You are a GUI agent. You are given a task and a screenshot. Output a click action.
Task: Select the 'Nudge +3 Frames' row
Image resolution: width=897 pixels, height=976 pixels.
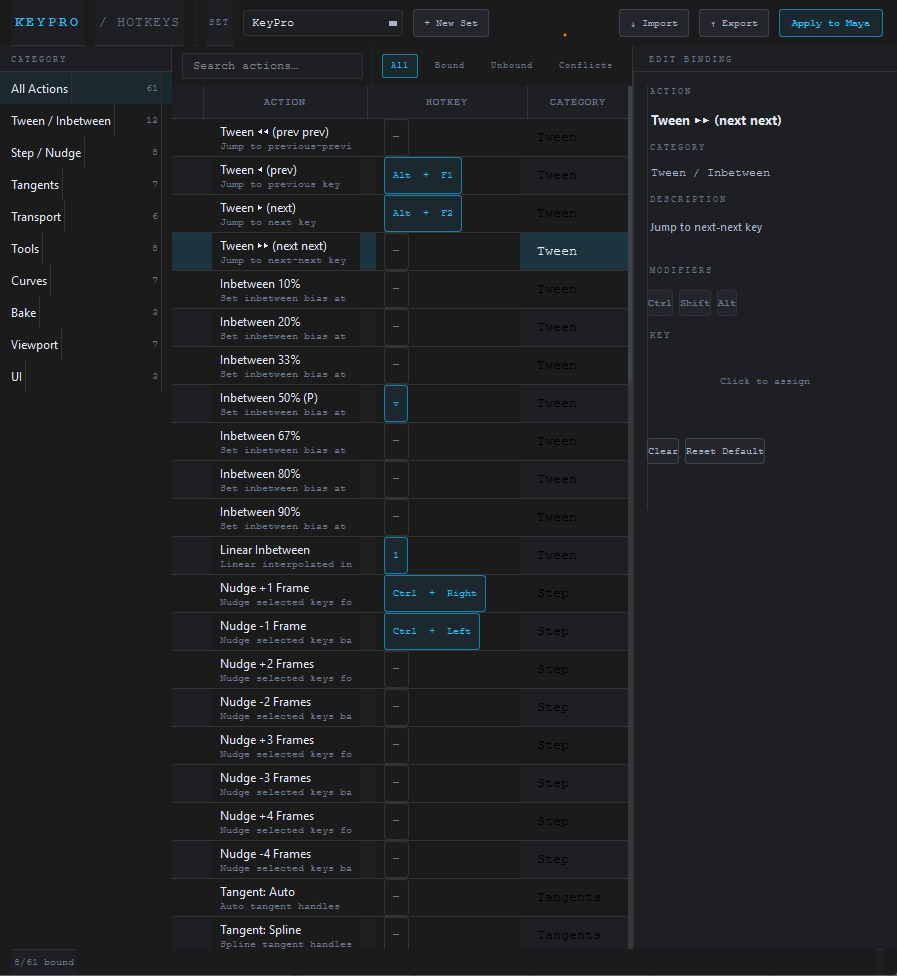click(x=400, y=745)
